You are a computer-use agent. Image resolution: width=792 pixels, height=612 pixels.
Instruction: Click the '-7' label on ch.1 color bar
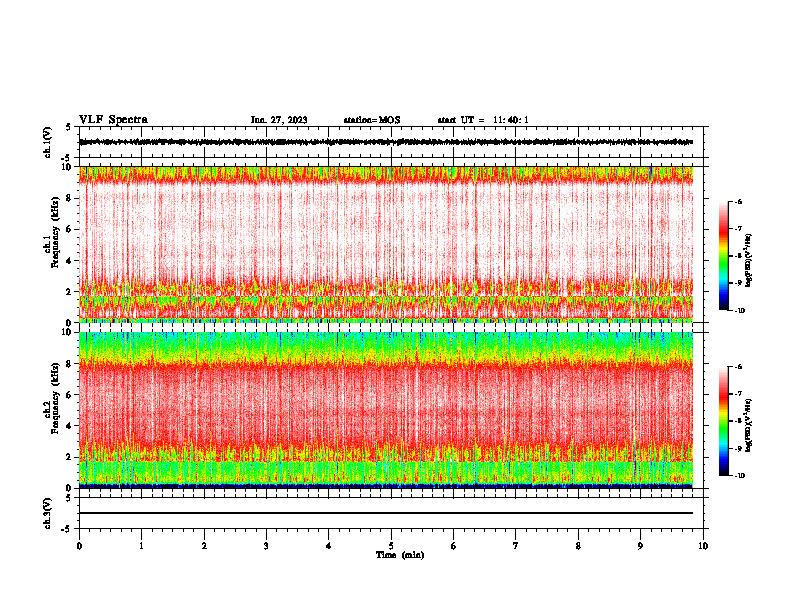pos(738,229)
